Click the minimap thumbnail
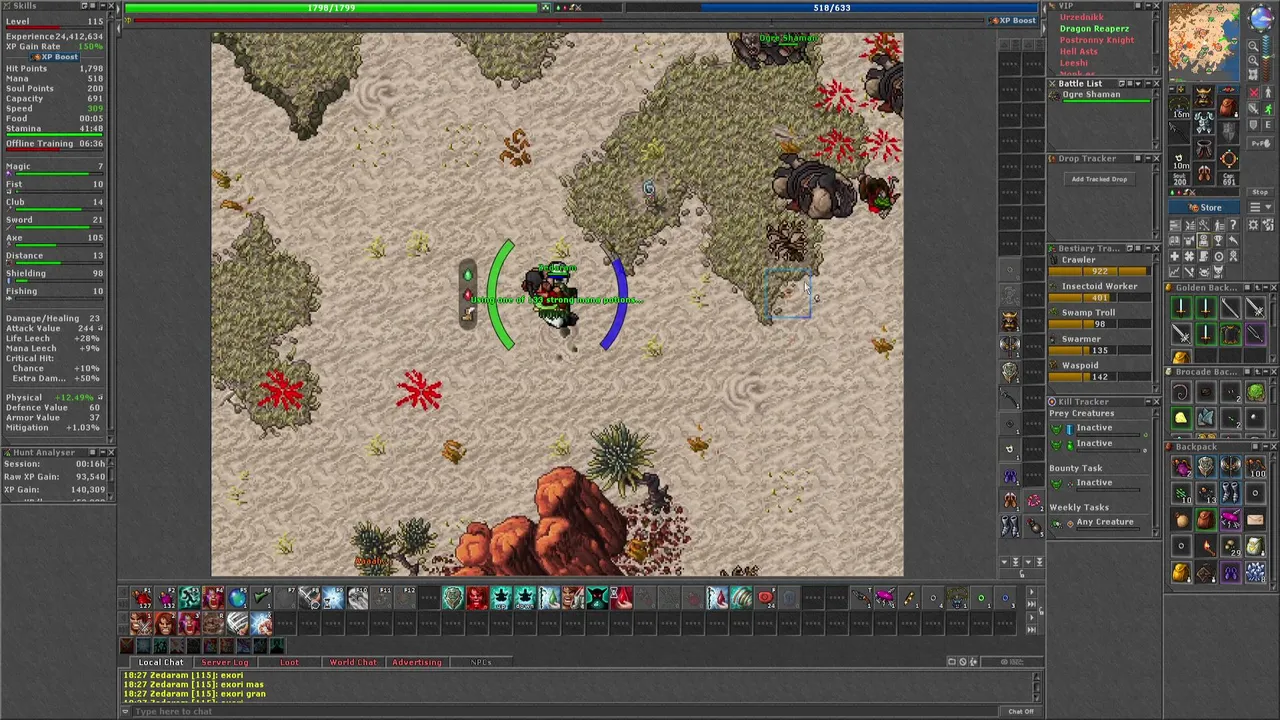This screenshot has height=720, width=1280. coord(1203,42)
